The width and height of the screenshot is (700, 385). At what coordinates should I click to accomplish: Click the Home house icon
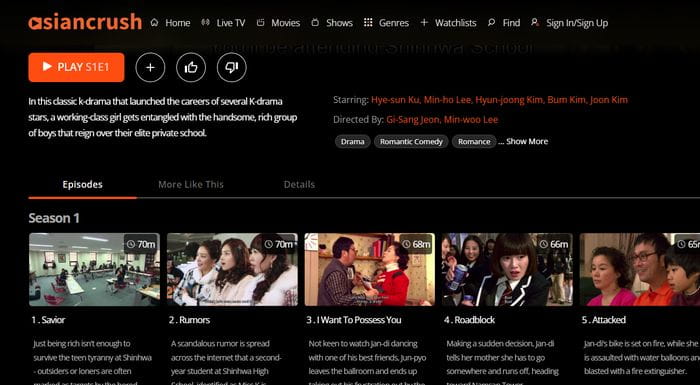pos(154,22)
